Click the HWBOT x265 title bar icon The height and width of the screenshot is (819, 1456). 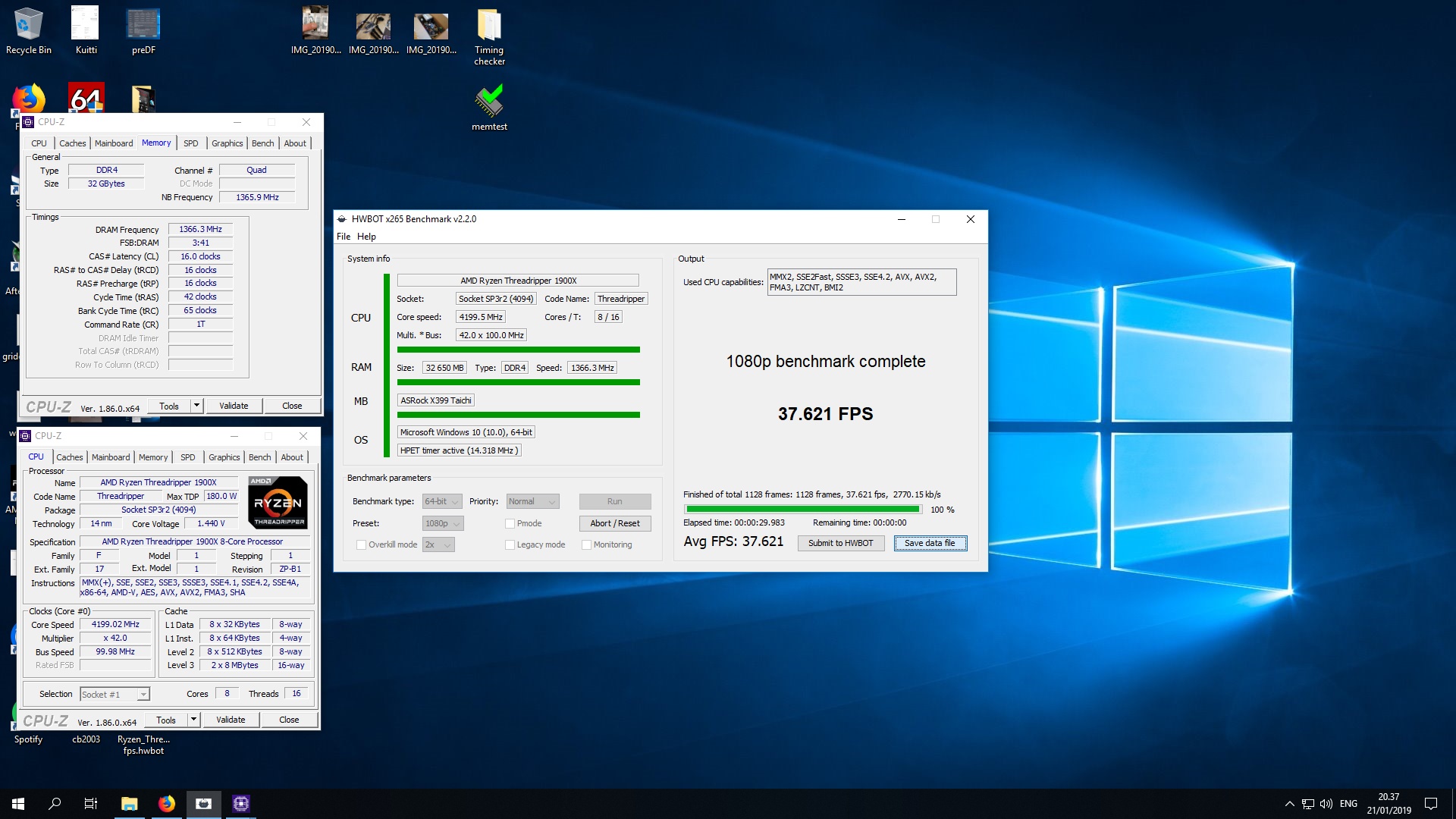[x=342, y=219]
